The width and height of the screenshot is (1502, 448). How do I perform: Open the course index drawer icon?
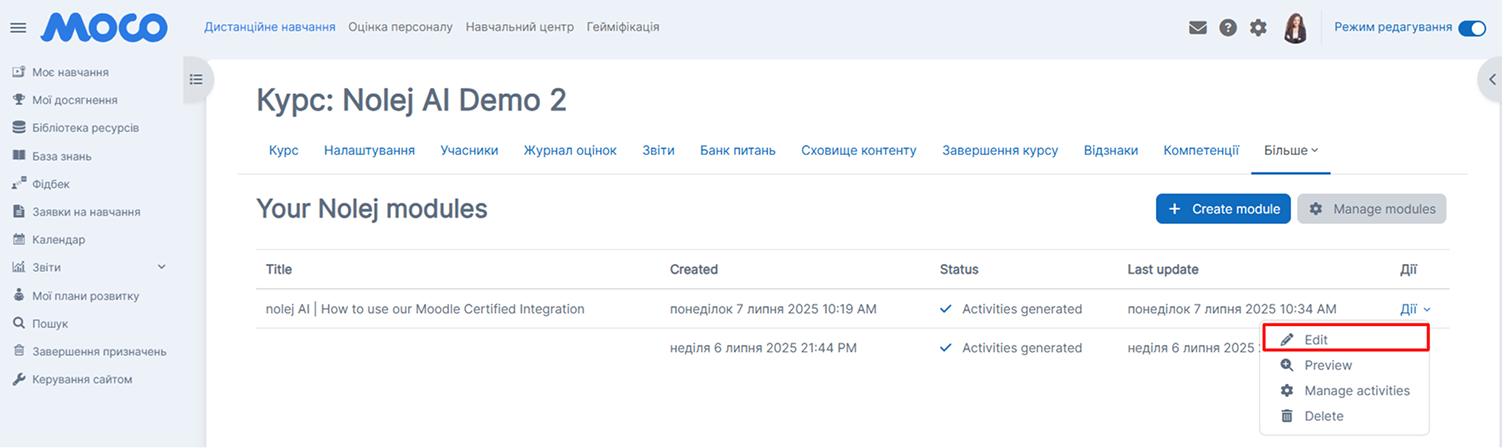197,79
